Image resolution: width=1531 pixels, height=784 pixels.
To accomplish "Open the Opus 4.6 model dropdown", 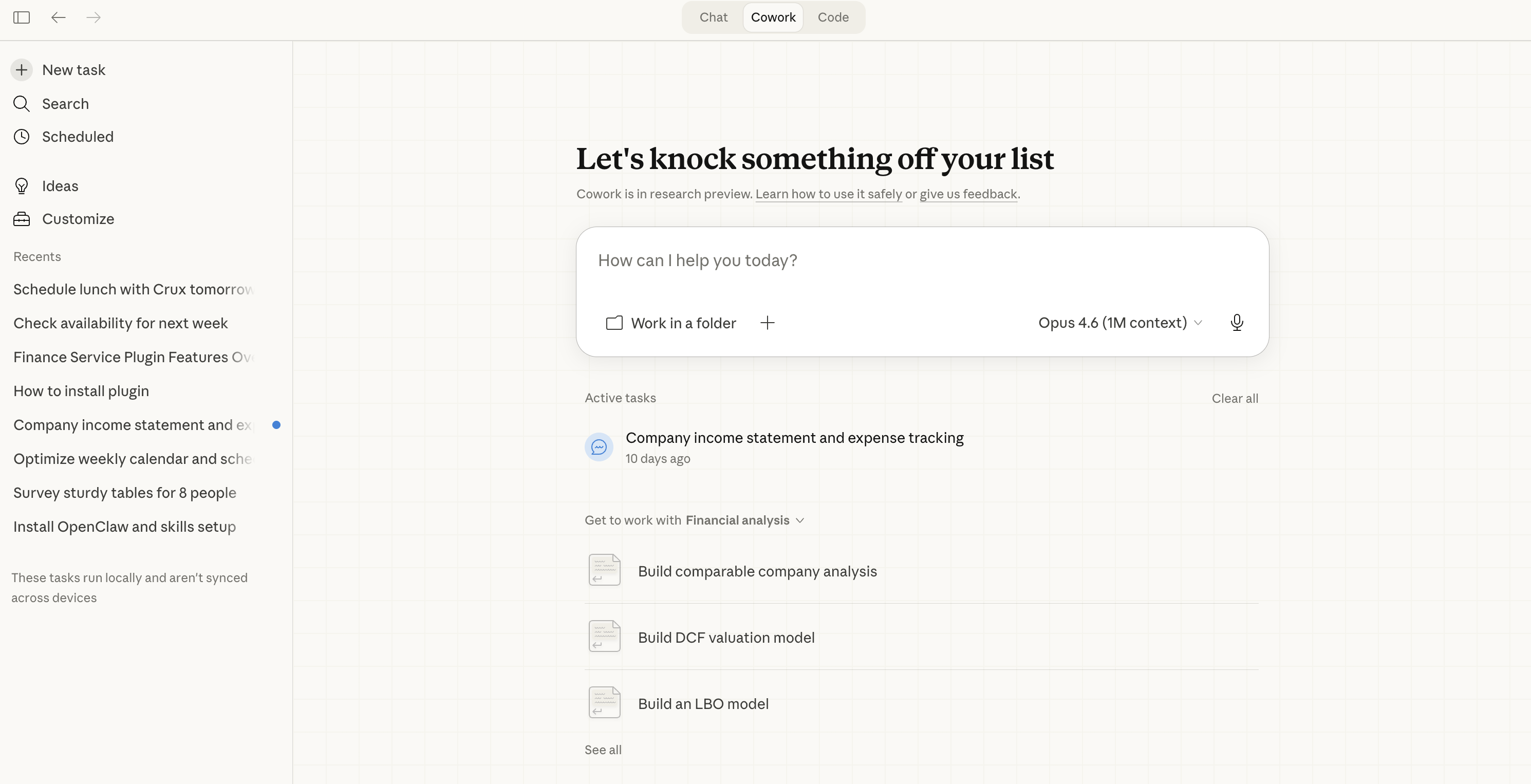I will [x=1119, y=323].
